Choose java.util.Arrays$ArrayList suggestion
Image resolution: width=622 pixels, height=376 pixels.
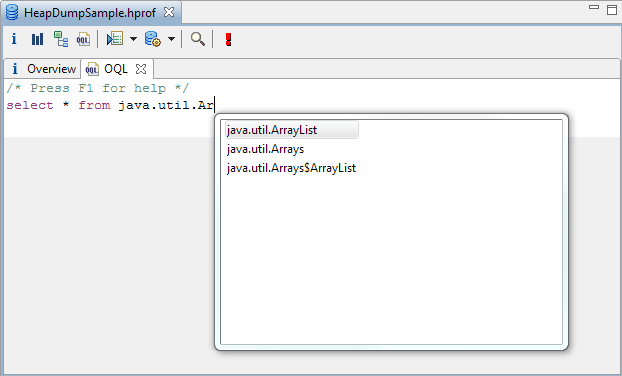291,168
